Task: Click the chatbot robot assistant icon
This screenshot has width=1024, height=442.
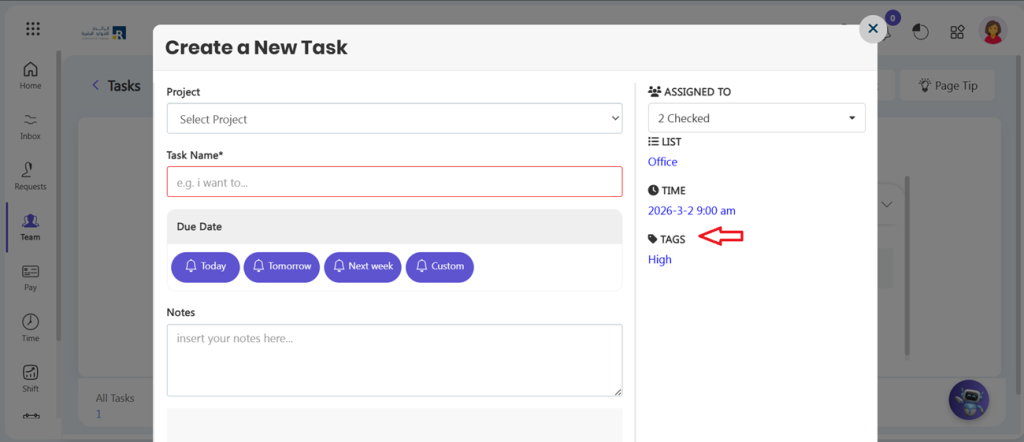Action: (968, 400)
